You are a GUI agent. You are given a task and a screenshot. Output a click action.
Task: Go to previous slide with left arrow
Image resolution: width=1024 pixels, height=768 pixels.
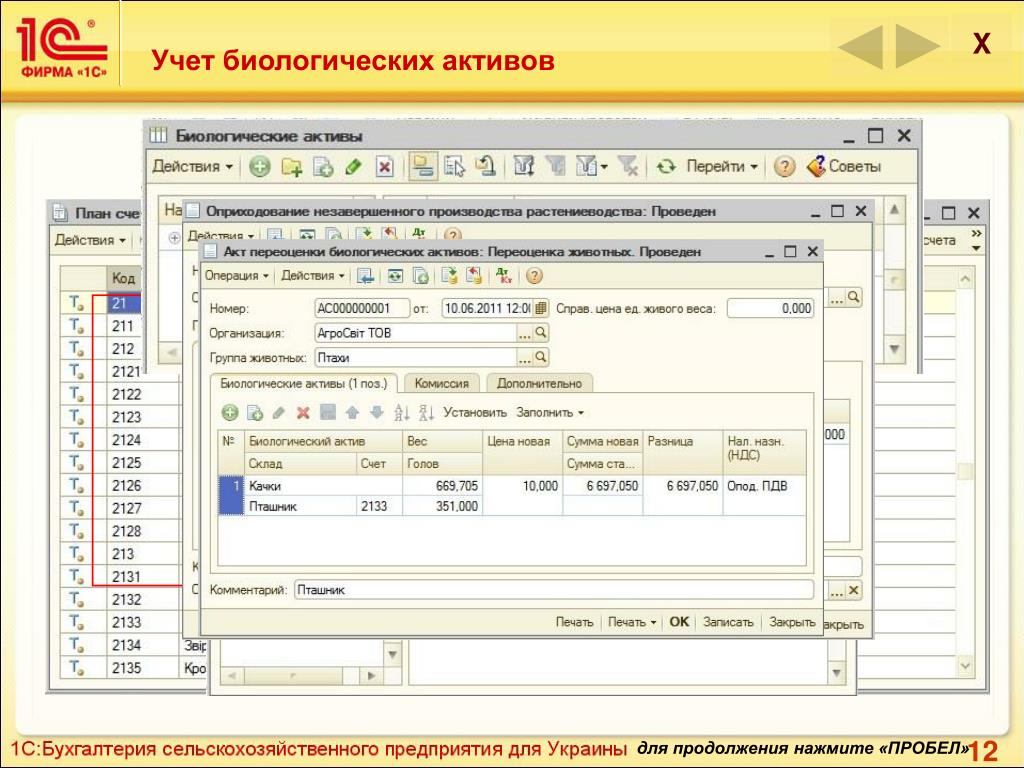(861, 46)
